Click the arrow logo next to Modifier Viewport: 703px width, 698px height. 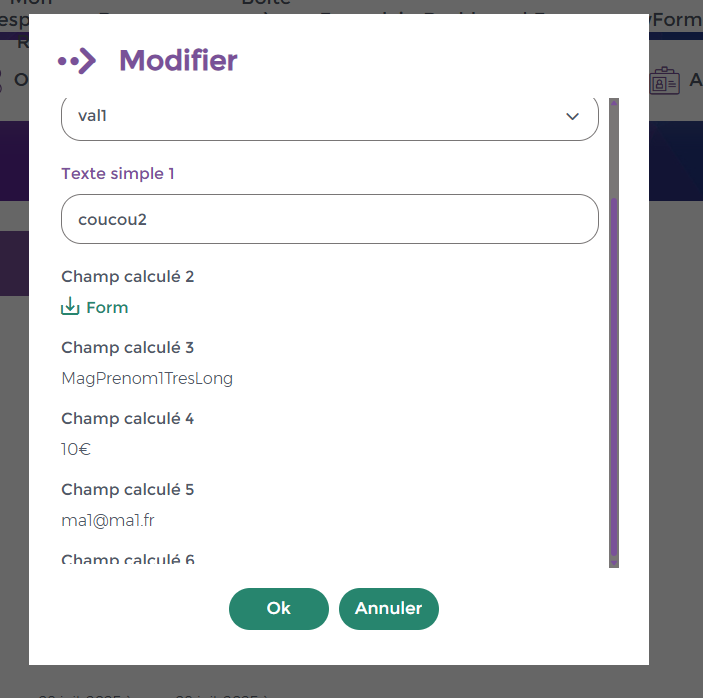coord(77,61)
